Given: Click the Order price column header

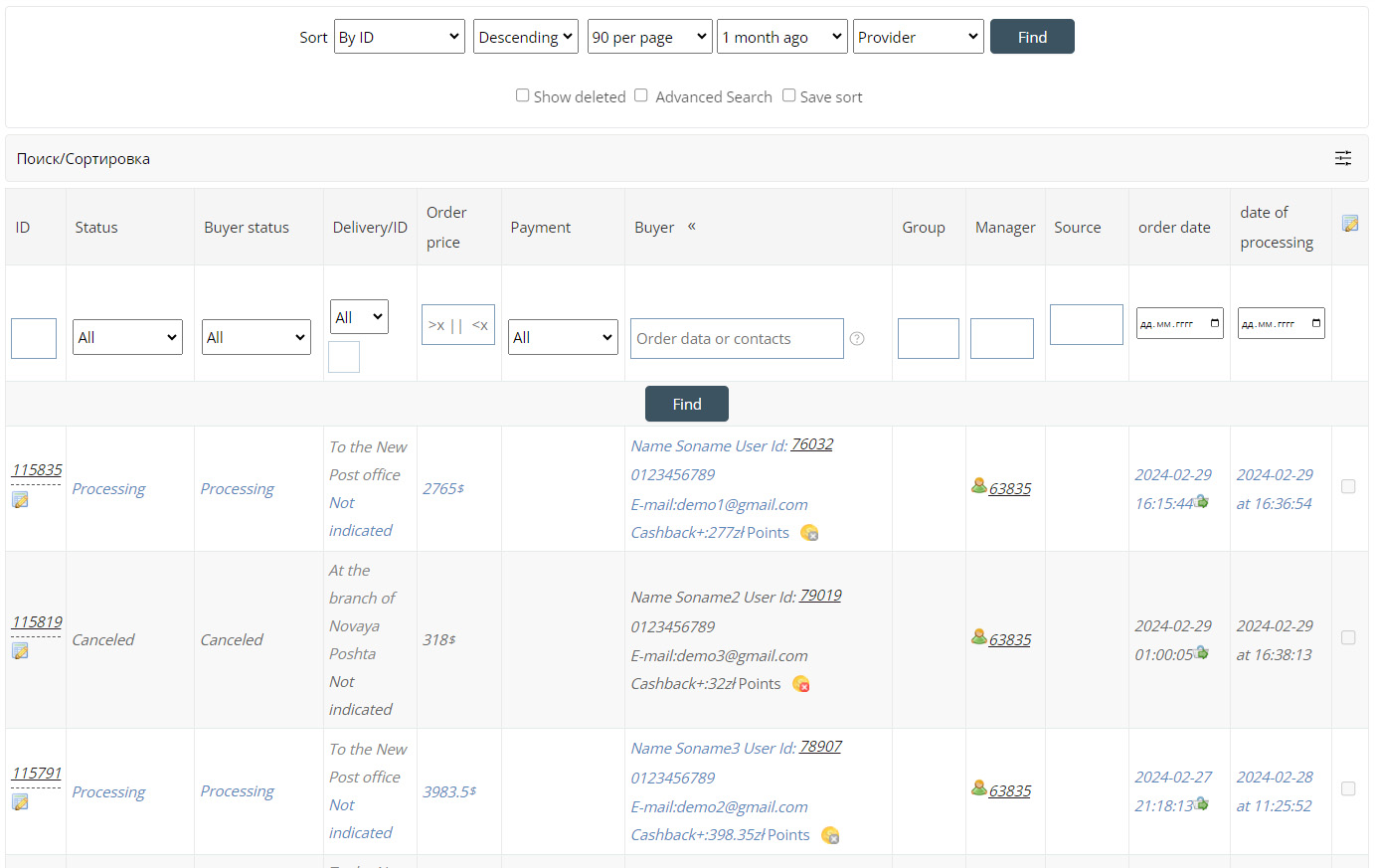Looking at the screenshot, I should coord(446,227).
